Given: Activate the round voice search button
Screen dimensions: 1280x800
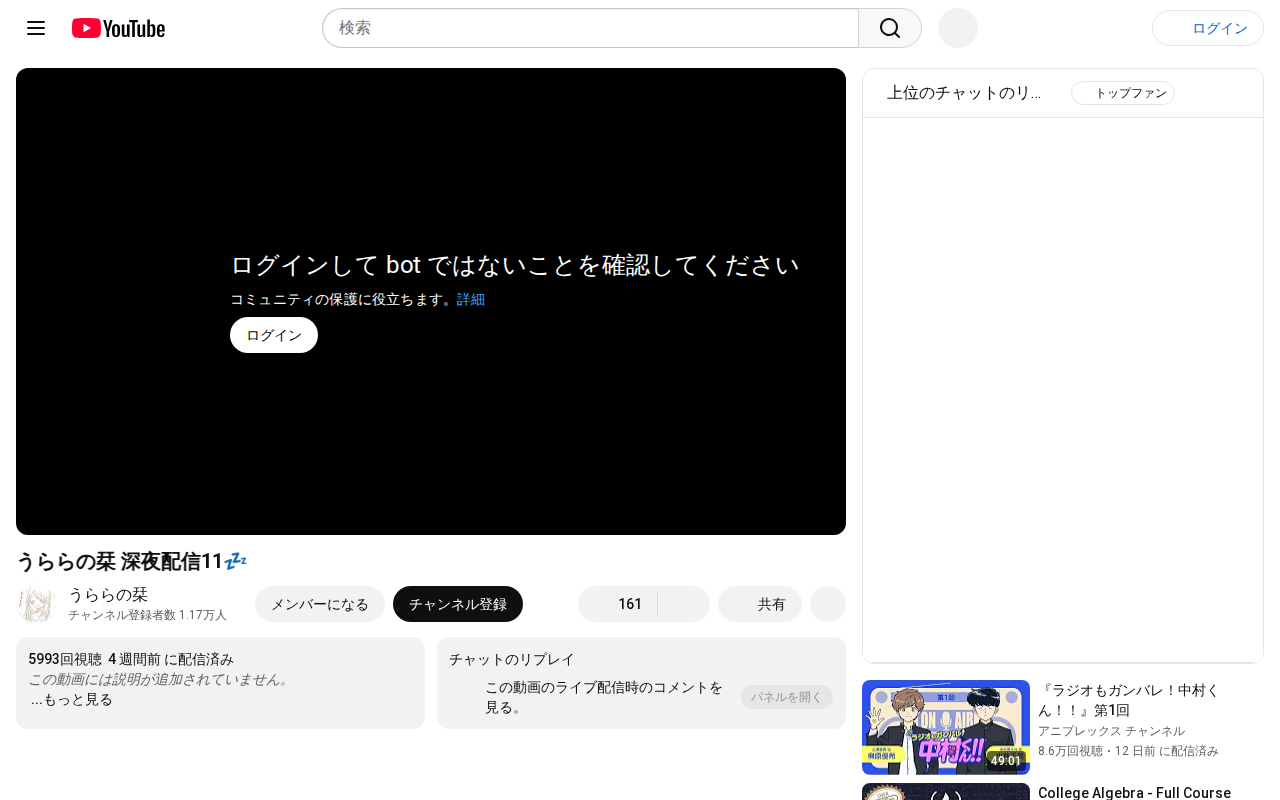Looking at the screenshot, I should click(x=958, y=28).
